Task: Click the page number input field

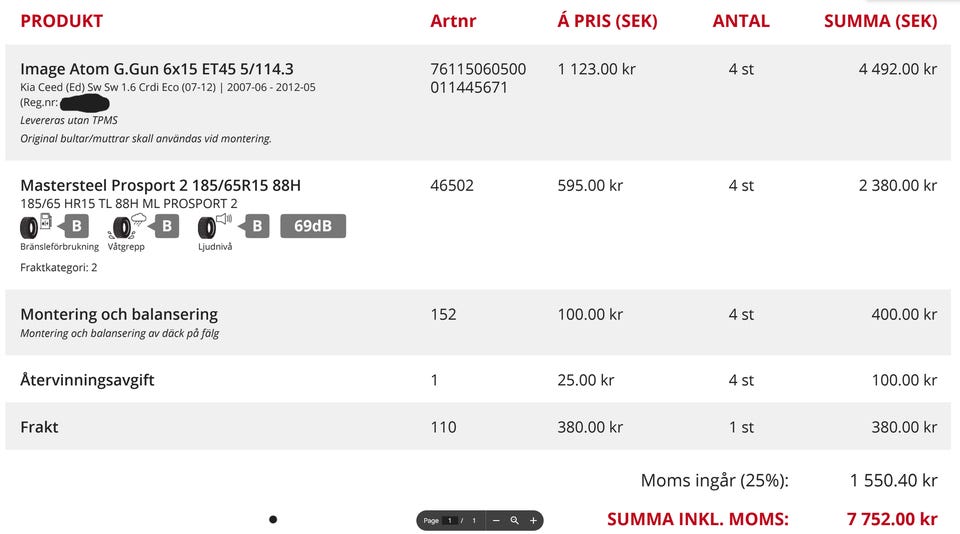Action: (450, 521)
